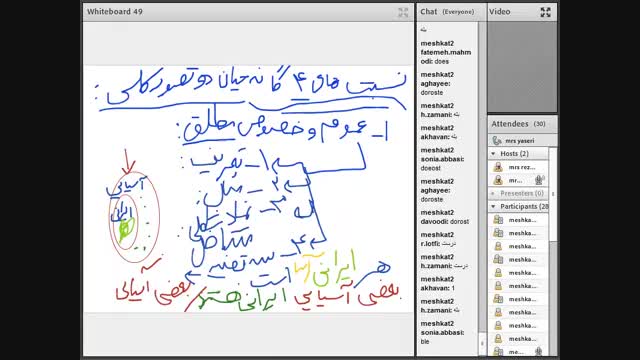
Task: Collapse the Hosts (2) group
Action: point(493,153)
